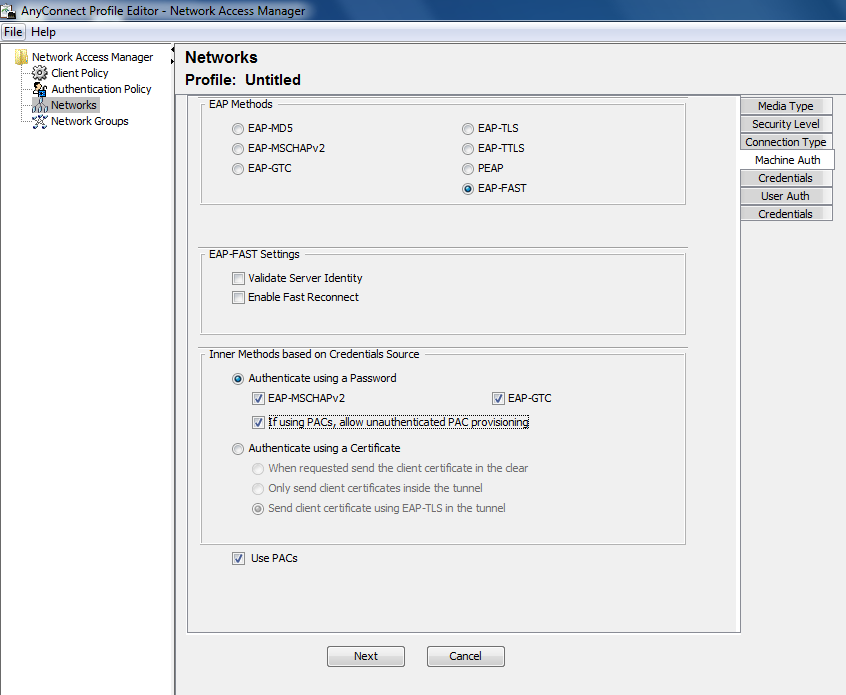This screenshot has height=695, width=846.
Task: Collapse the left pane with the splitter arrow
Action: [173, 50]
